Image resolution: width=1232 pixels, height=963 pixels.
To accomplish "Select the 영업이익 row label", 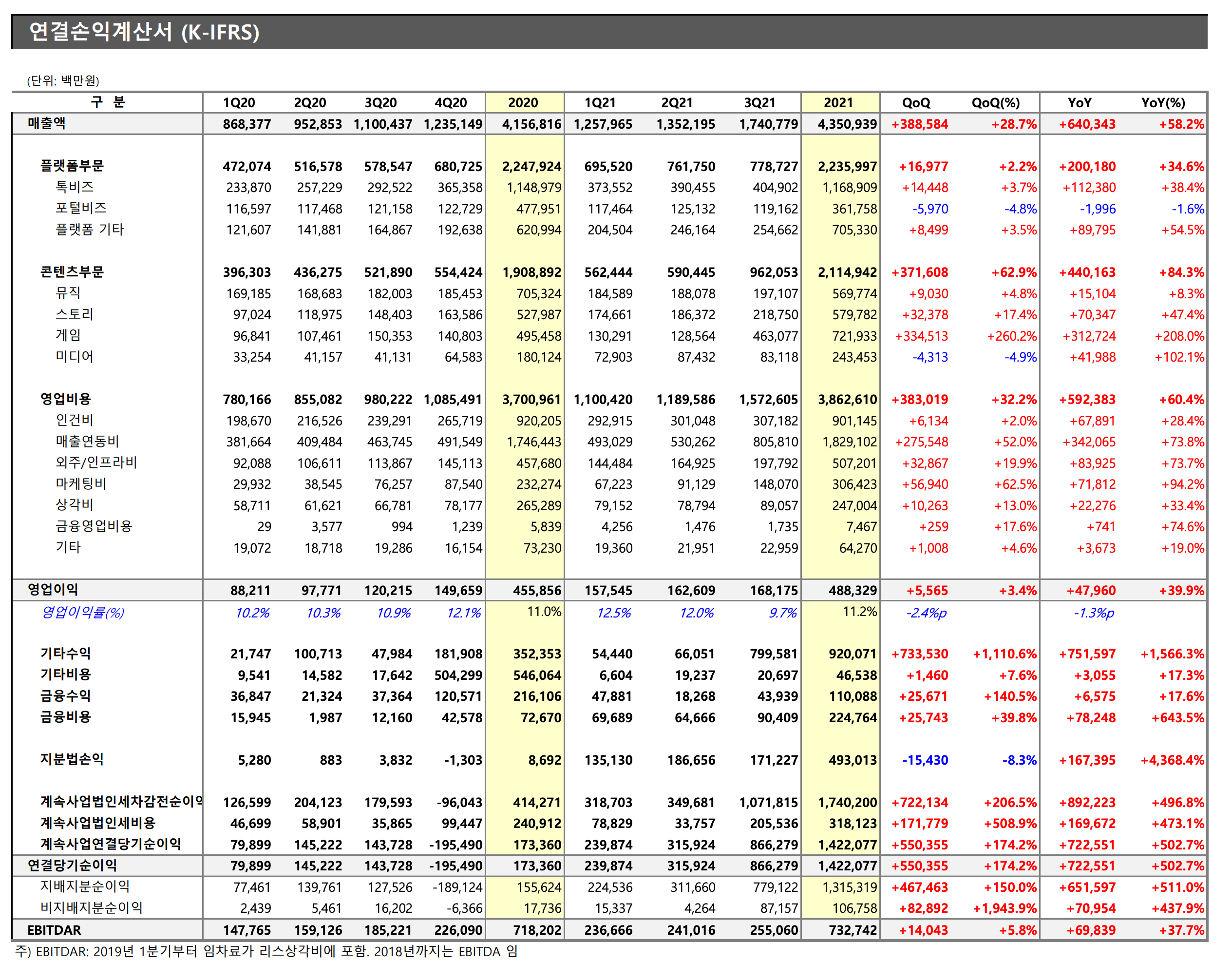I will [x=53, y=590].
